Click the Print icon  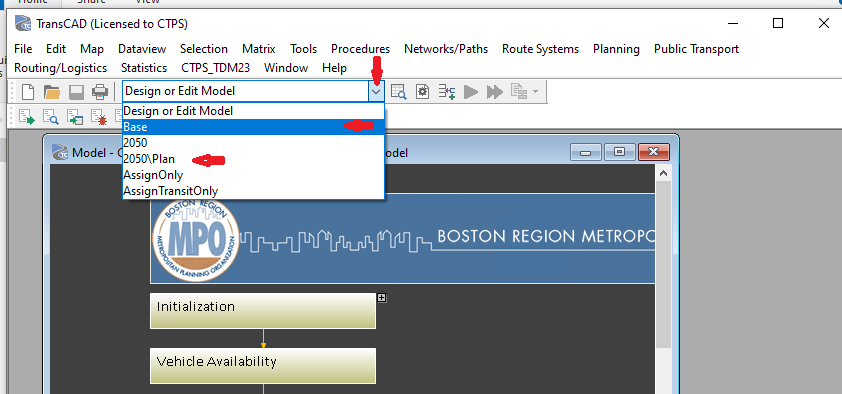(x=100, y=92)
